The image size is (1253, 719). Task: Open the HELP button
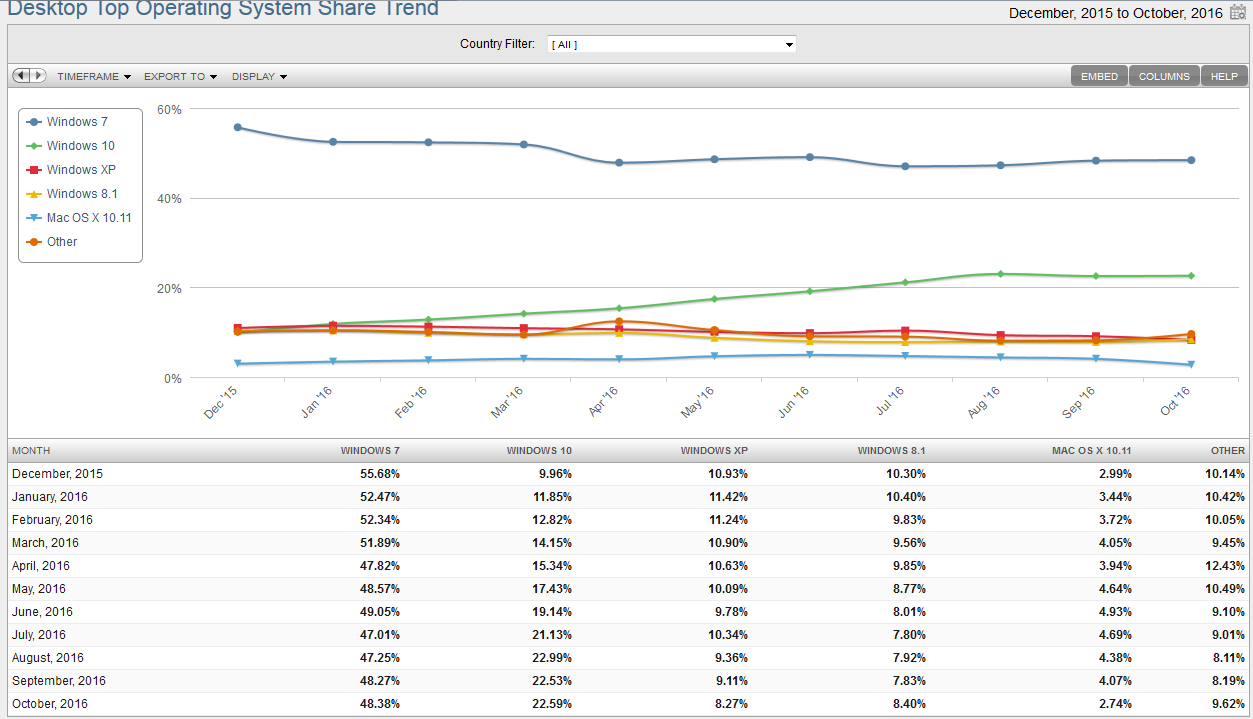[1224, 76]
